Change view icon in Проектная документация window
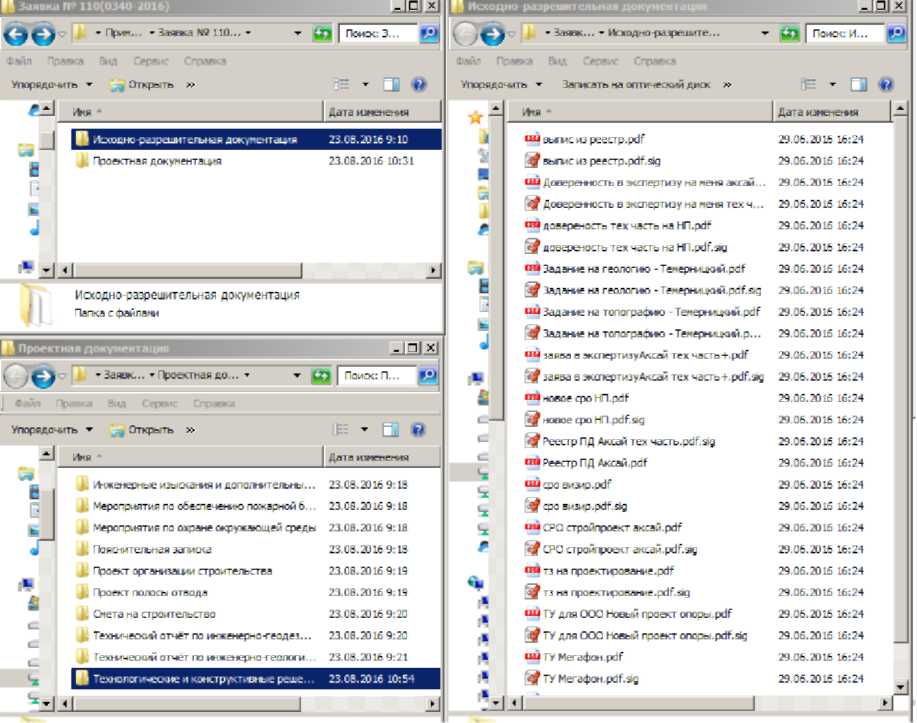Screen dimensions: 917x723 340,430
